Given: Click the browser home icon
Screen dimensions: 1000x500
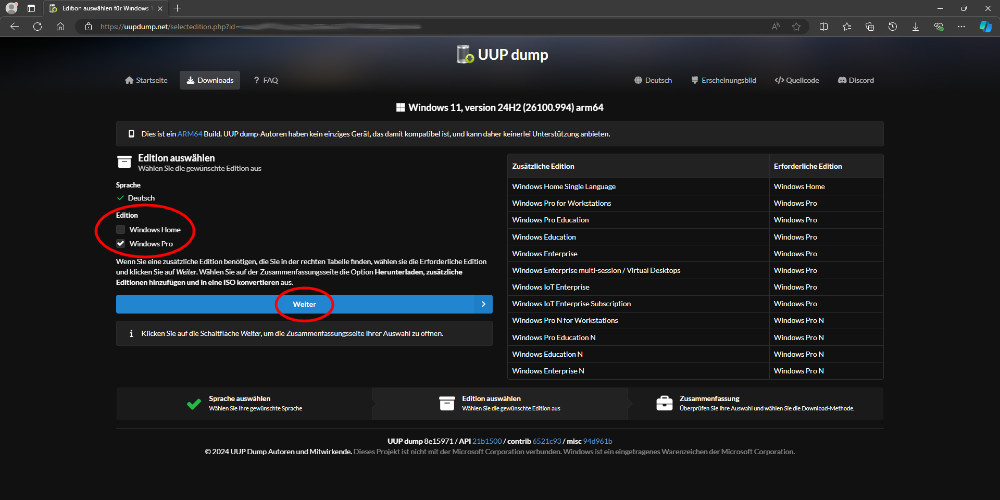Looking at the screenshot, I should [x=61, y=27].
